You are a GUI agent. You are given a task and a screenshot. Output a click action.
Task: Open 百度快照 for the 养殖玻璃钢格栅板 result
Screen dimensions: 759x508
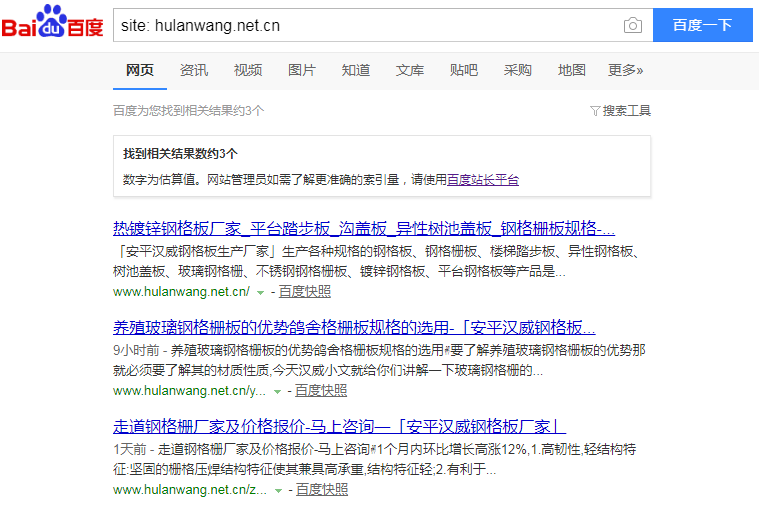tap(321, 391)
